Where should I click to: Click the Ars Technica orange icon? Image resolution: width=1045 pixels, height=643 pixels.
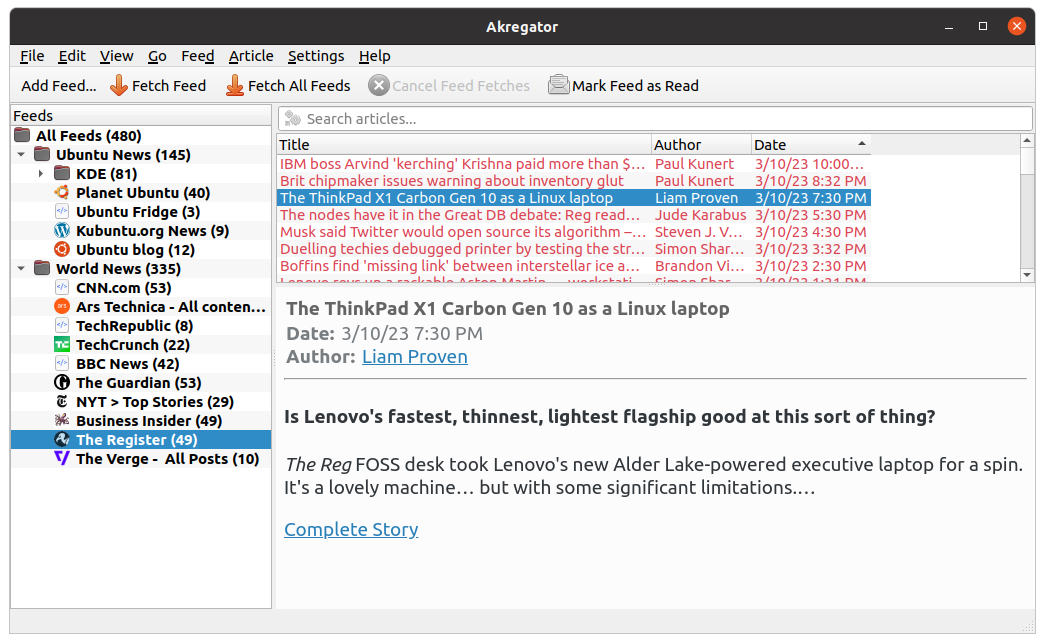(62, 307)
